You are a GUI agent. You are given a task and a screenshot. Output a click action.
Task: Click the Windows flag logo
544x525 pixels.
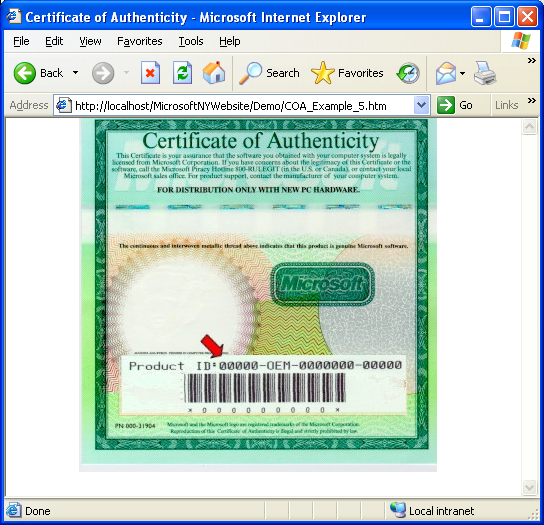[520, 41]
